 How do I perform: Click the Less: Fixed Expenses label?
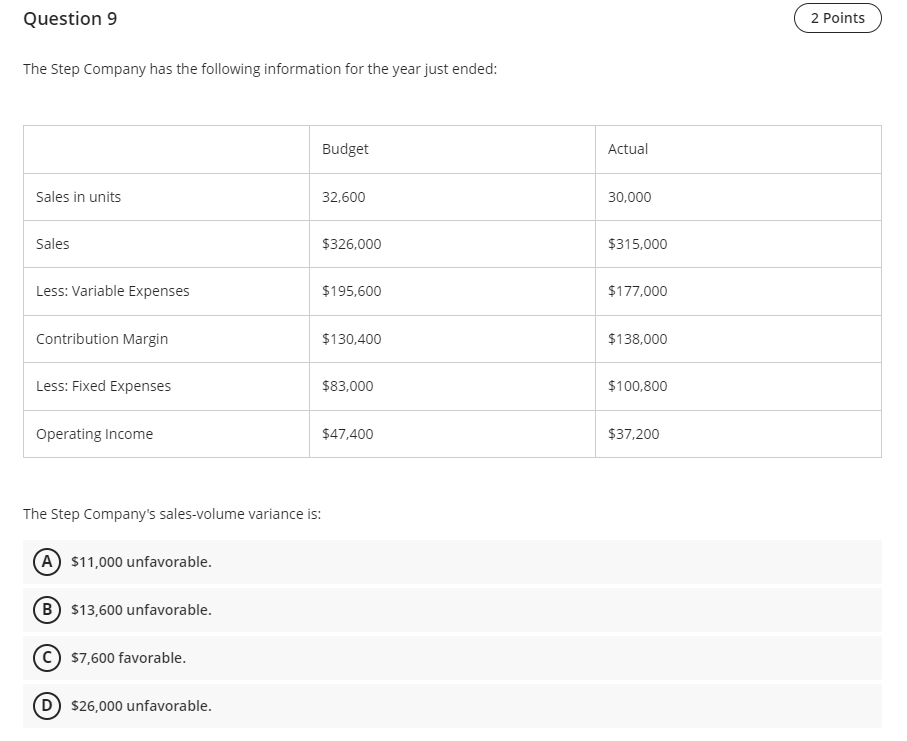point(104,386)
